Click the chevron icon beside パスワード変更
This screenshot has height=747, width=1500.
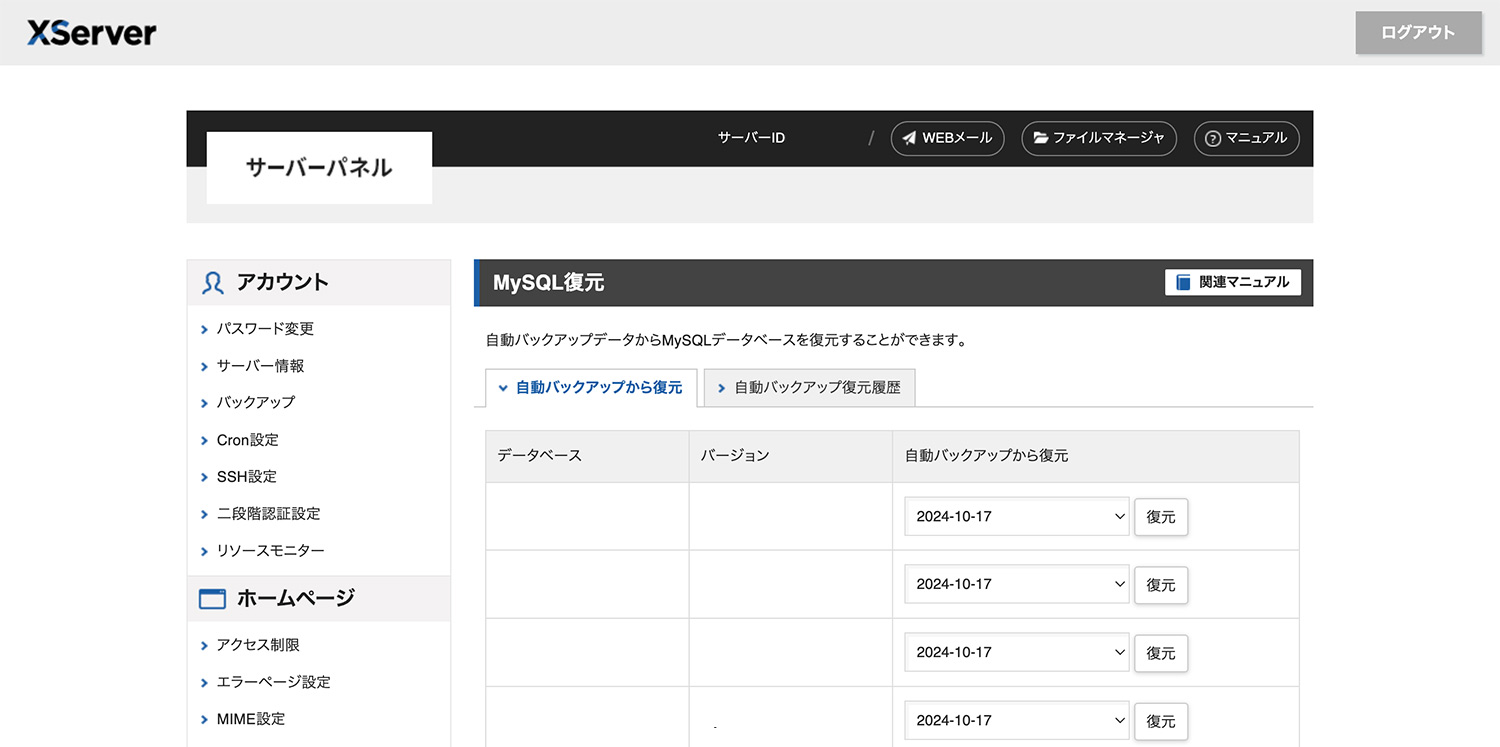coord(205,329)
